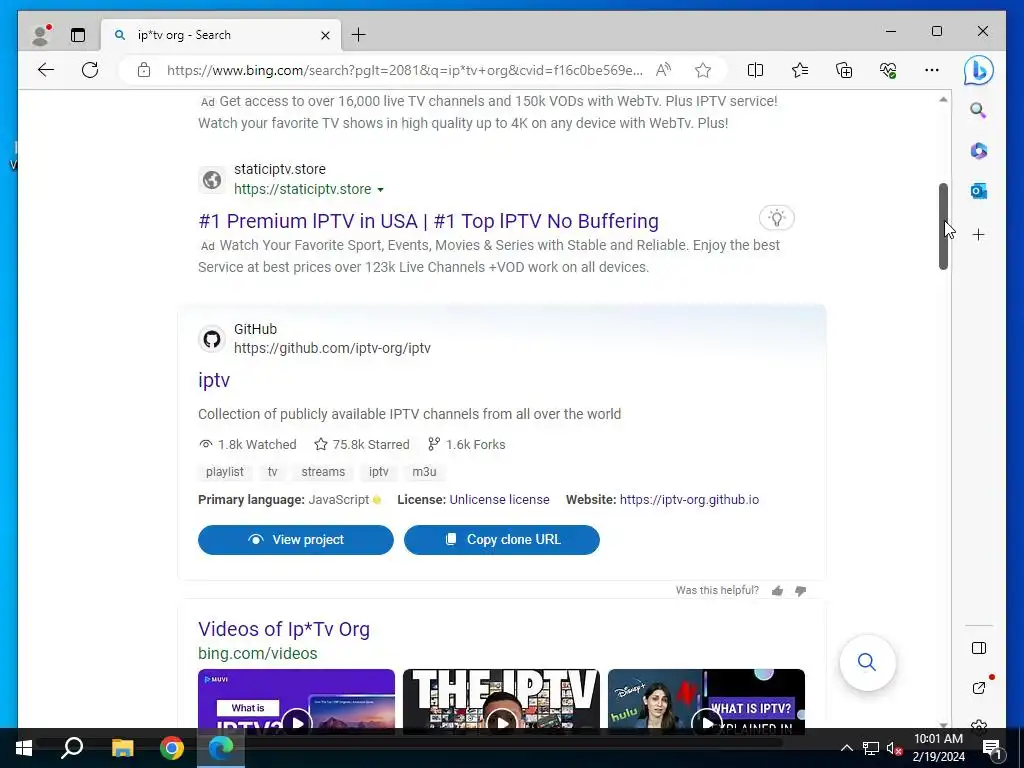Image resolution: width=1024 pixels, height=768 pixels.
Task: View site information lock icon
Action: click(144, 70)
